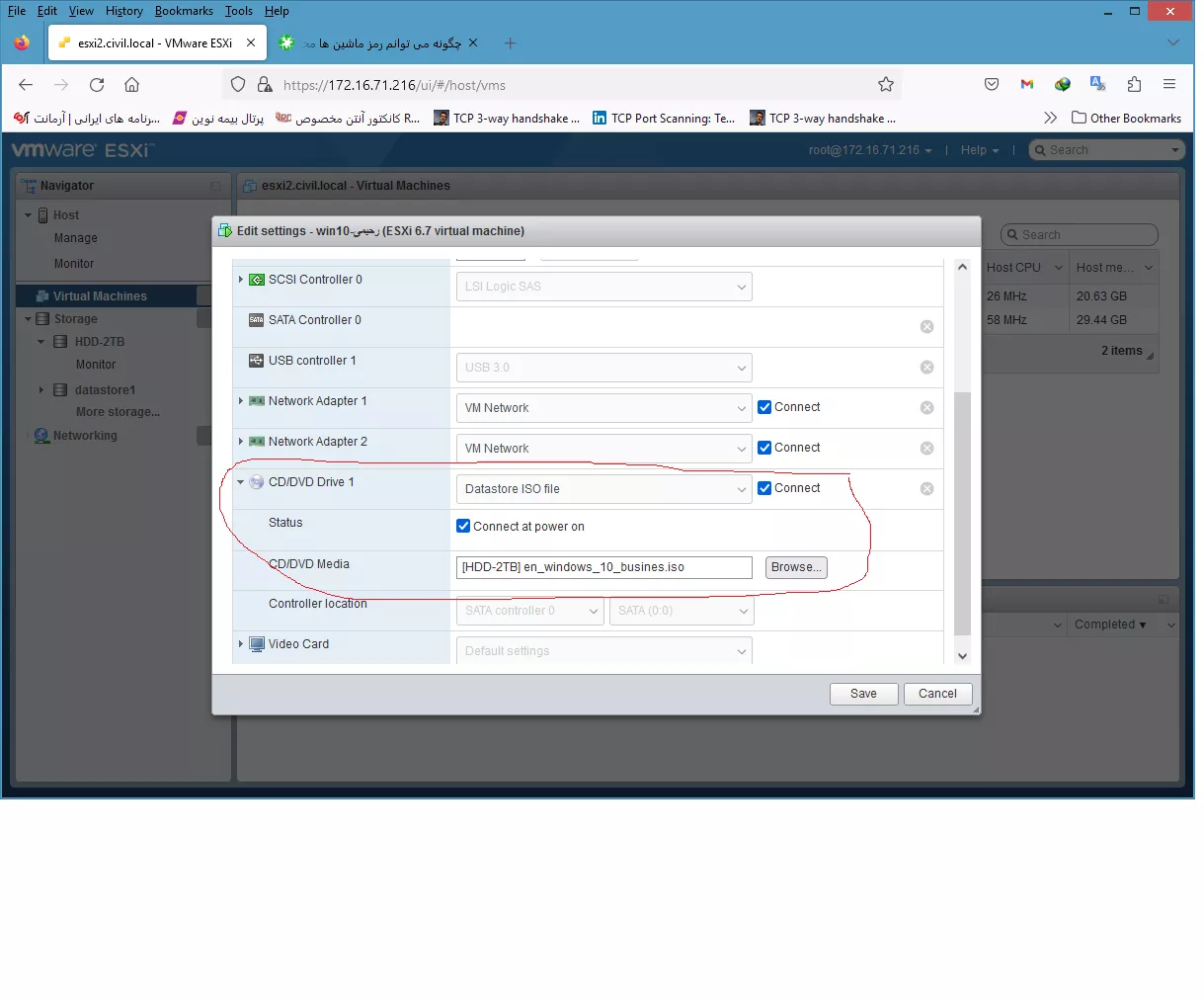The height and width of the screenshot is (1001, 1204).
Task: Open the Firefox hamburger menu
Action: 1169,85
